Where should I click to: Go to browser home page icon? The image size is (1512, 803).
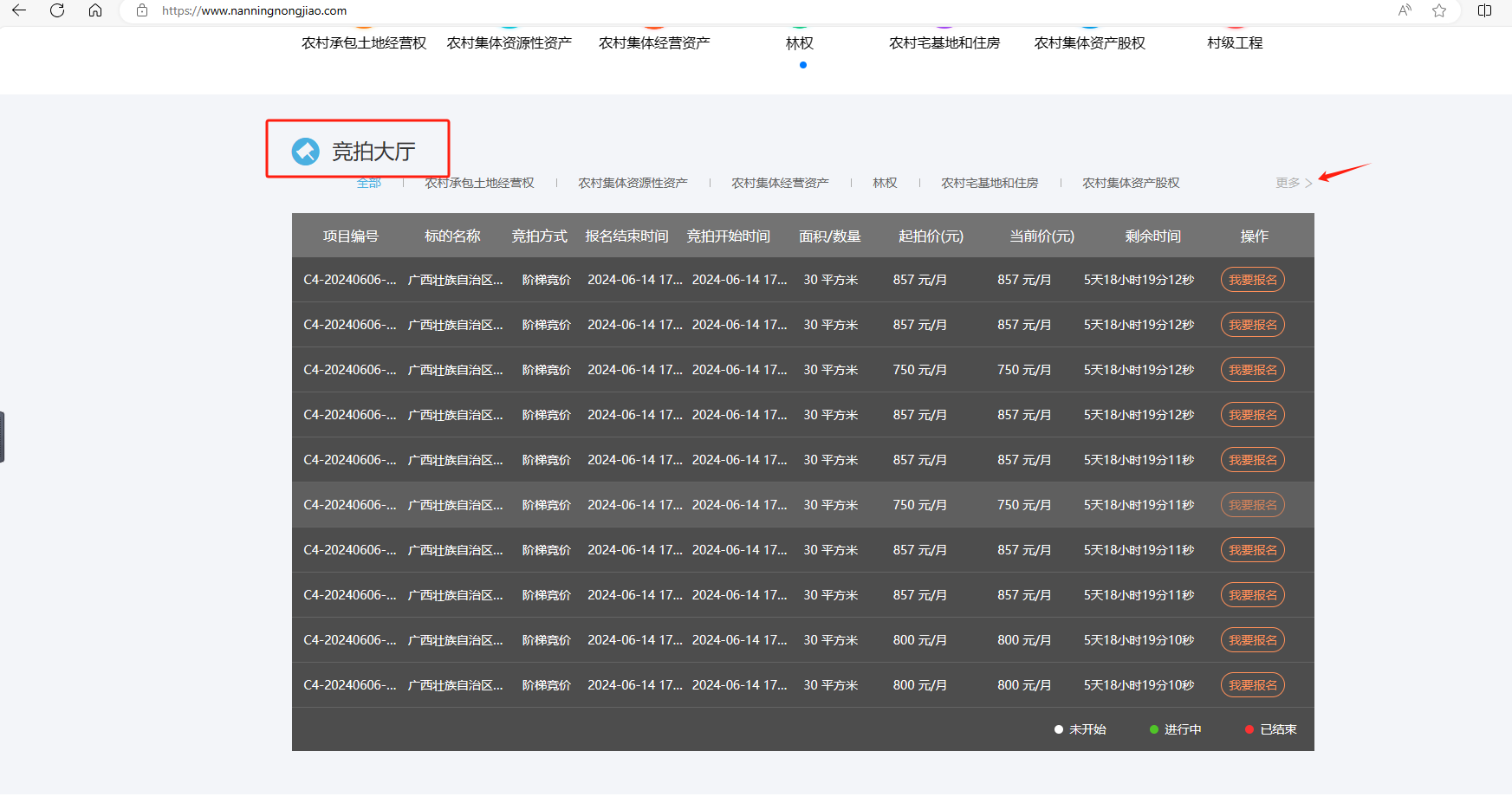click(x=95, y=10)
